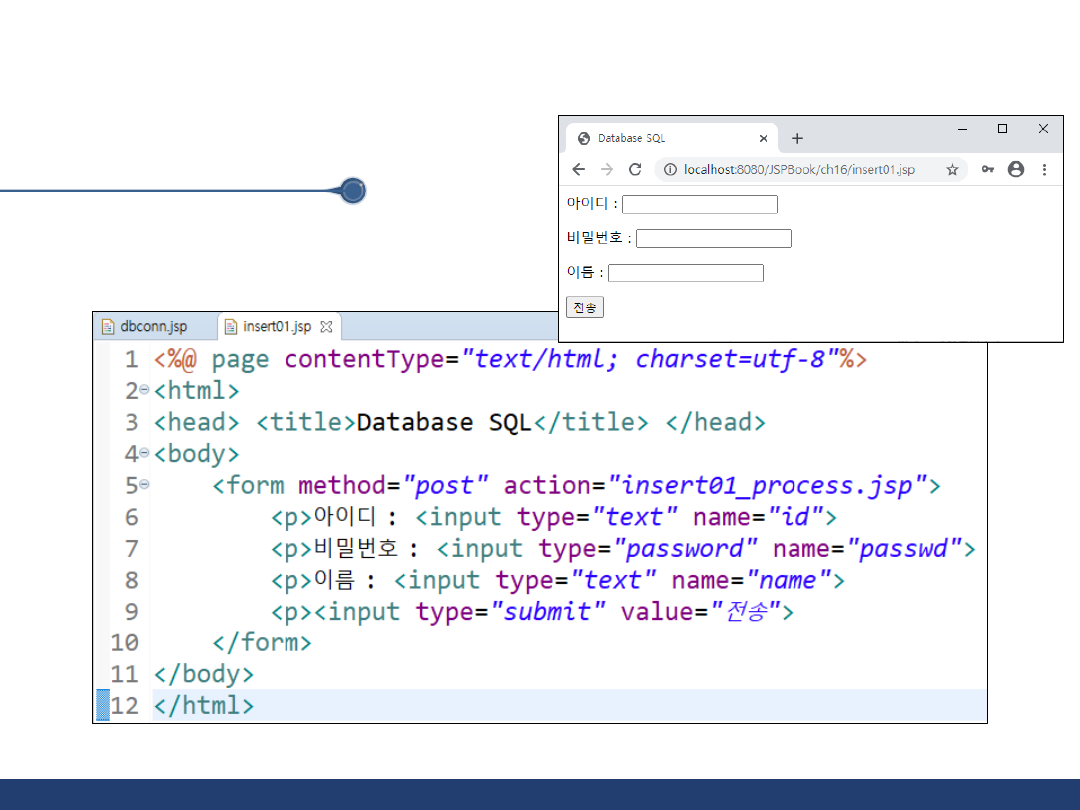
Task: Reload the insert01.jsp page
Action: (x=634, y=170)
